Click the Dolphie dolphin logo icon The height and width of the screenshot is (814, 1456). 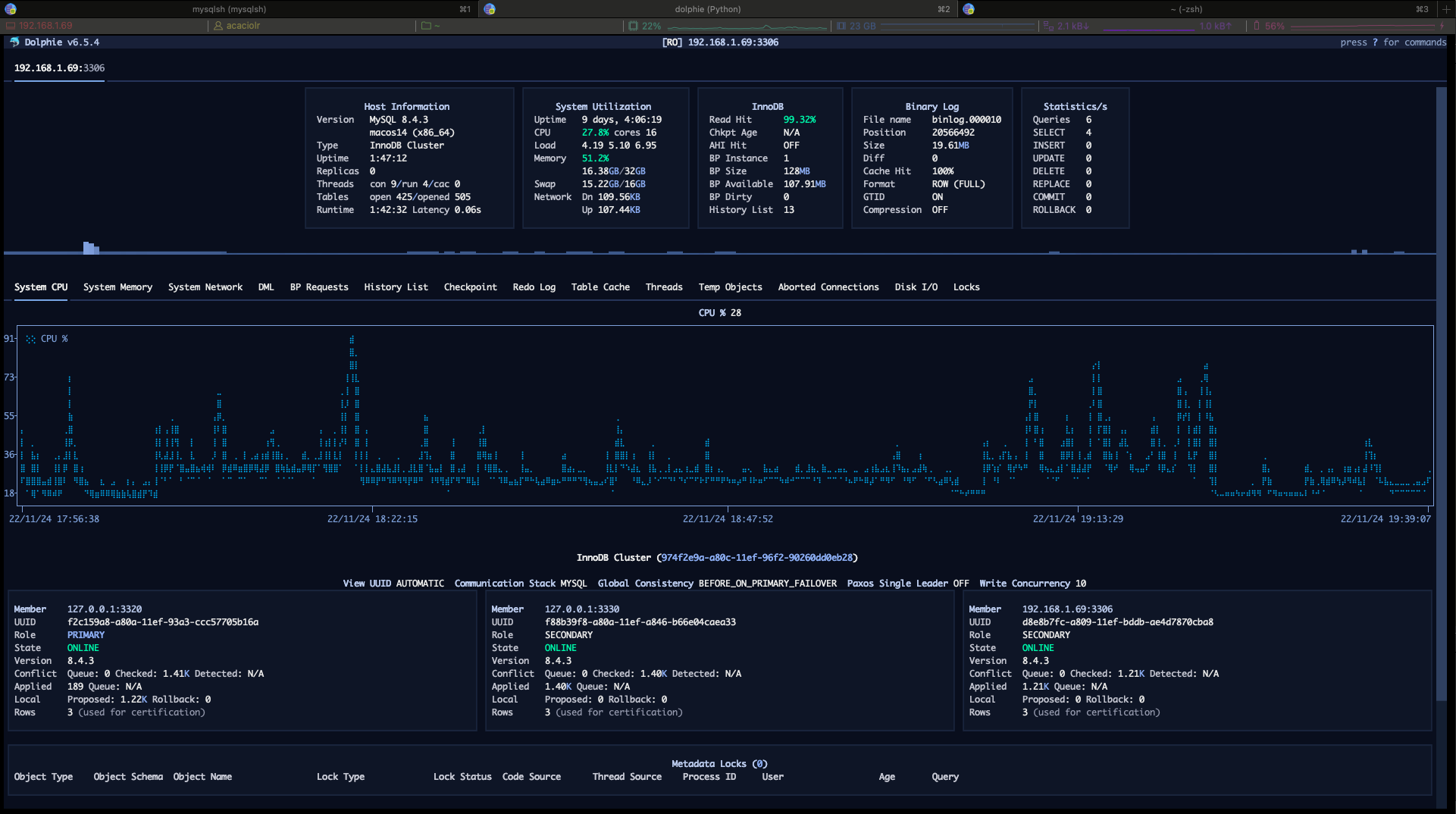14,42
